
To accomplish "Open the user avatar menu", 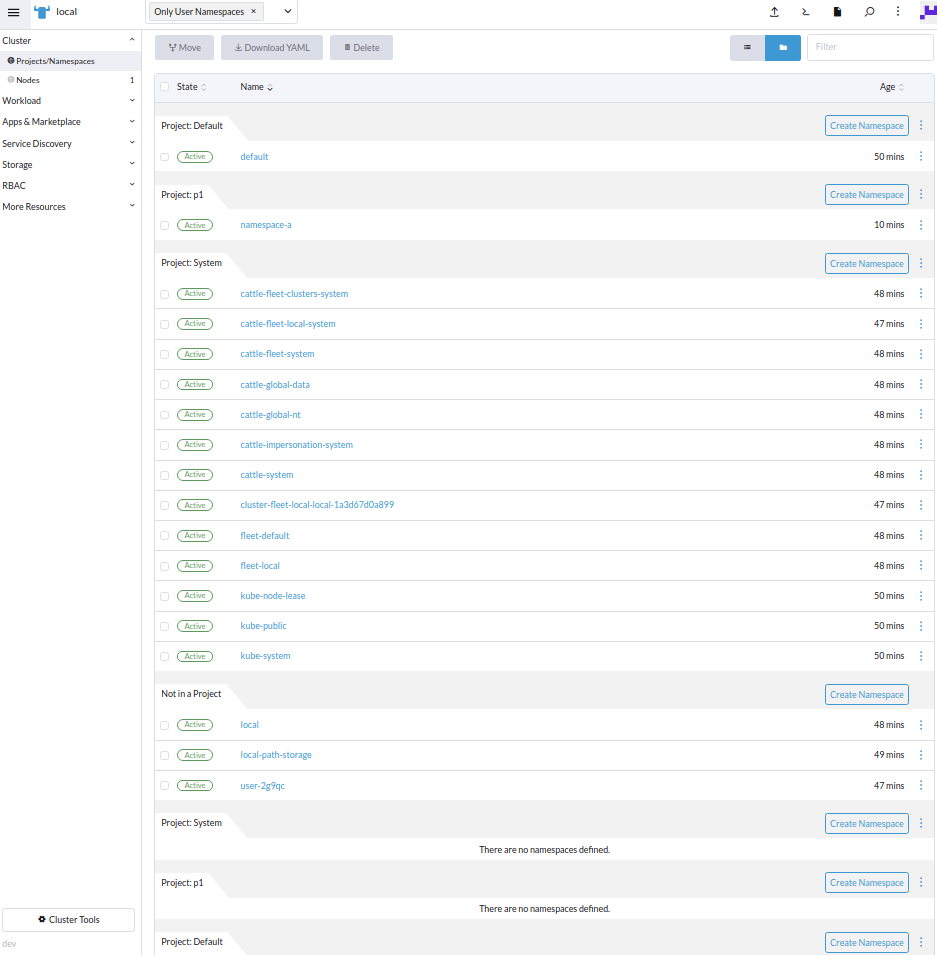I will (x=925, y=11).
